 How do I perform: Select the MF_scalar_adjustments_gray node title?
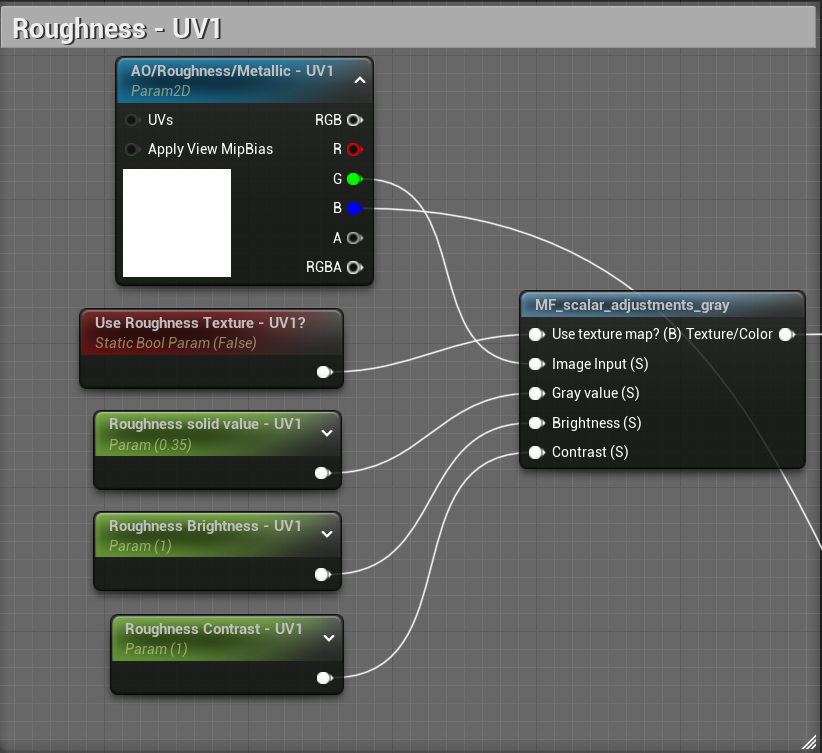click(632, 305)
